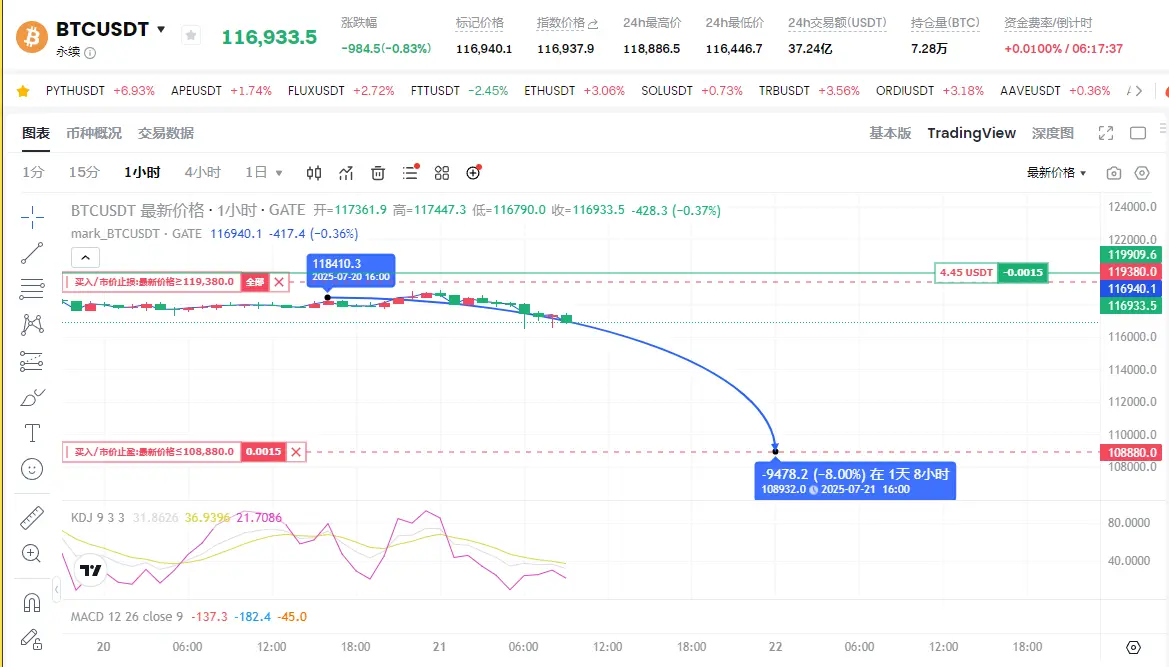1169x667 pixels.
Task: Click the 指数价格 label
Action: point(561,23)
